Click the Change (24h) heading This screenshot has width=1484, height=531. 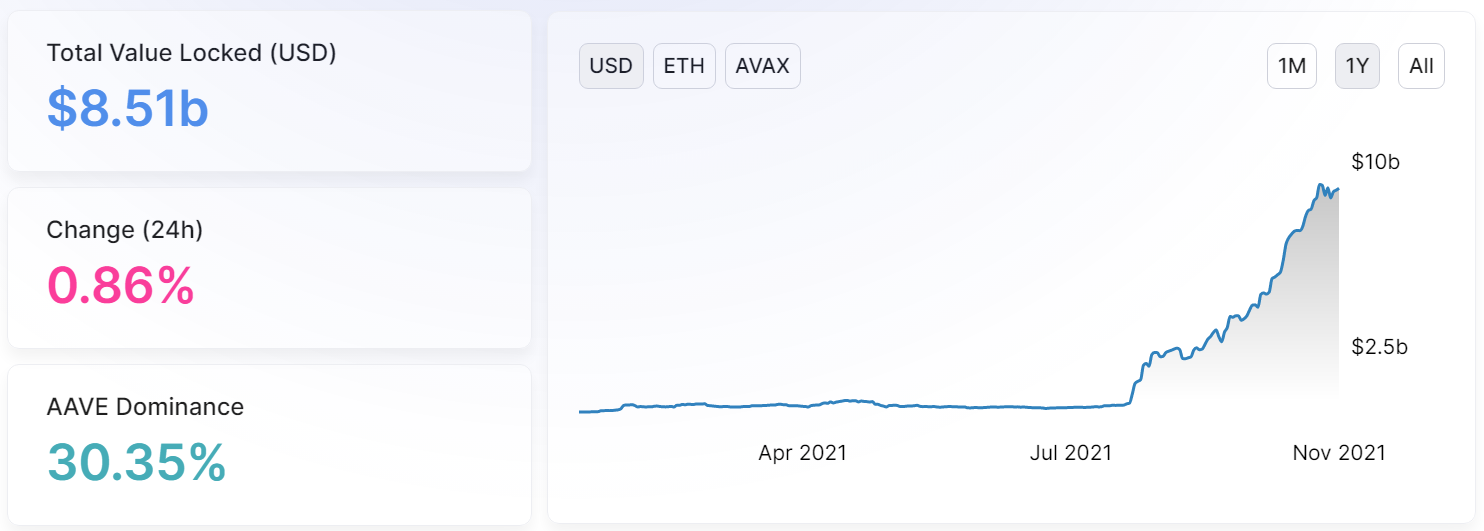click(x=125, y=230)
